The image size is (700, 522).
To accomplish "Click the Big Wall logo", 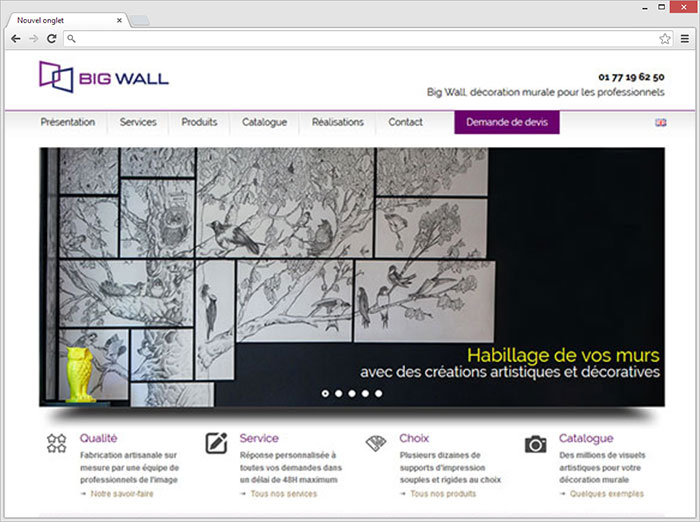I will 103,77.
